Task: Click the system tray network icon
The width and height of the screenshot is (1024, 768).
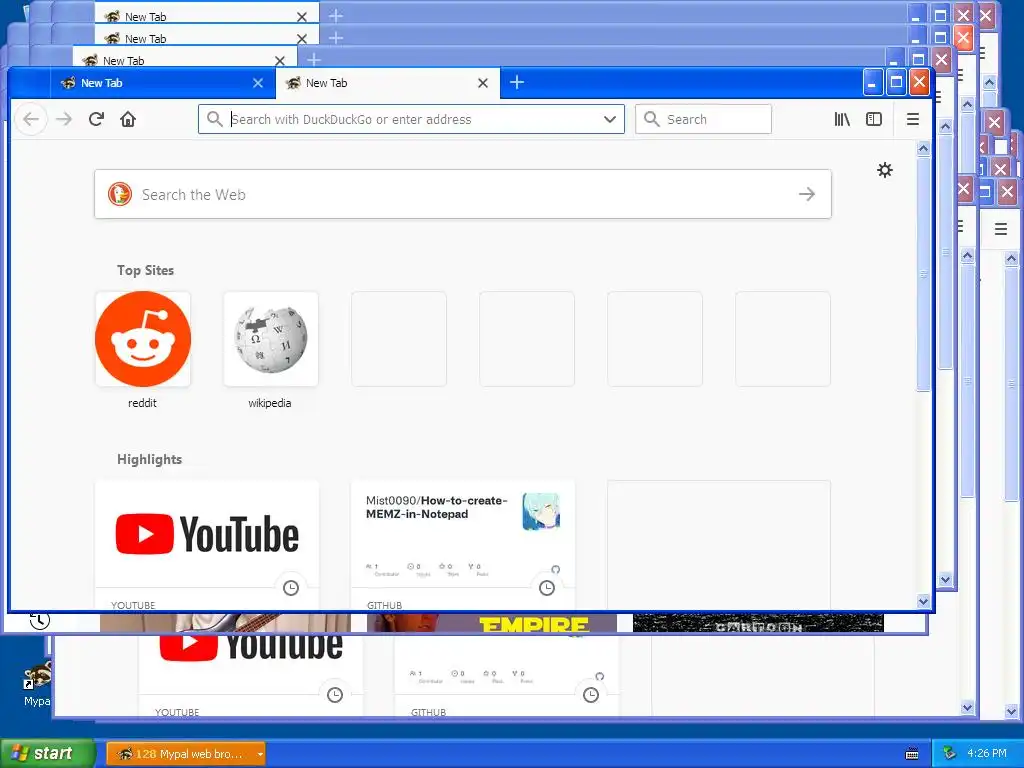Action: coord(950,753)
